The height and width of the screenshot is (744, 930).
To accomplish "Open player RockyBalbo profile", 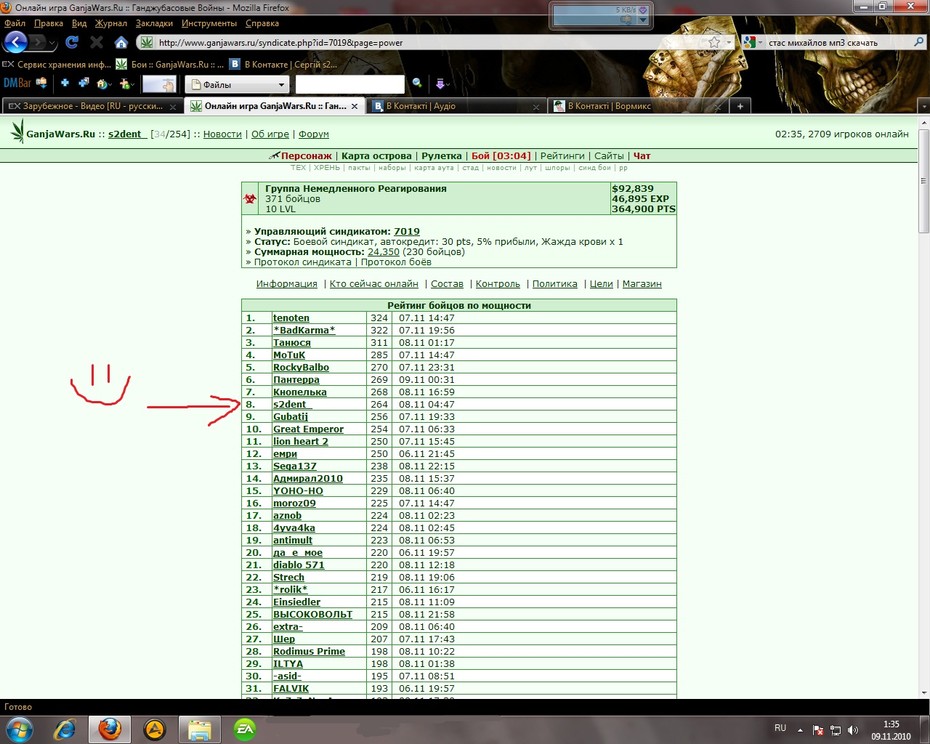I will click(x=301, y=367).
